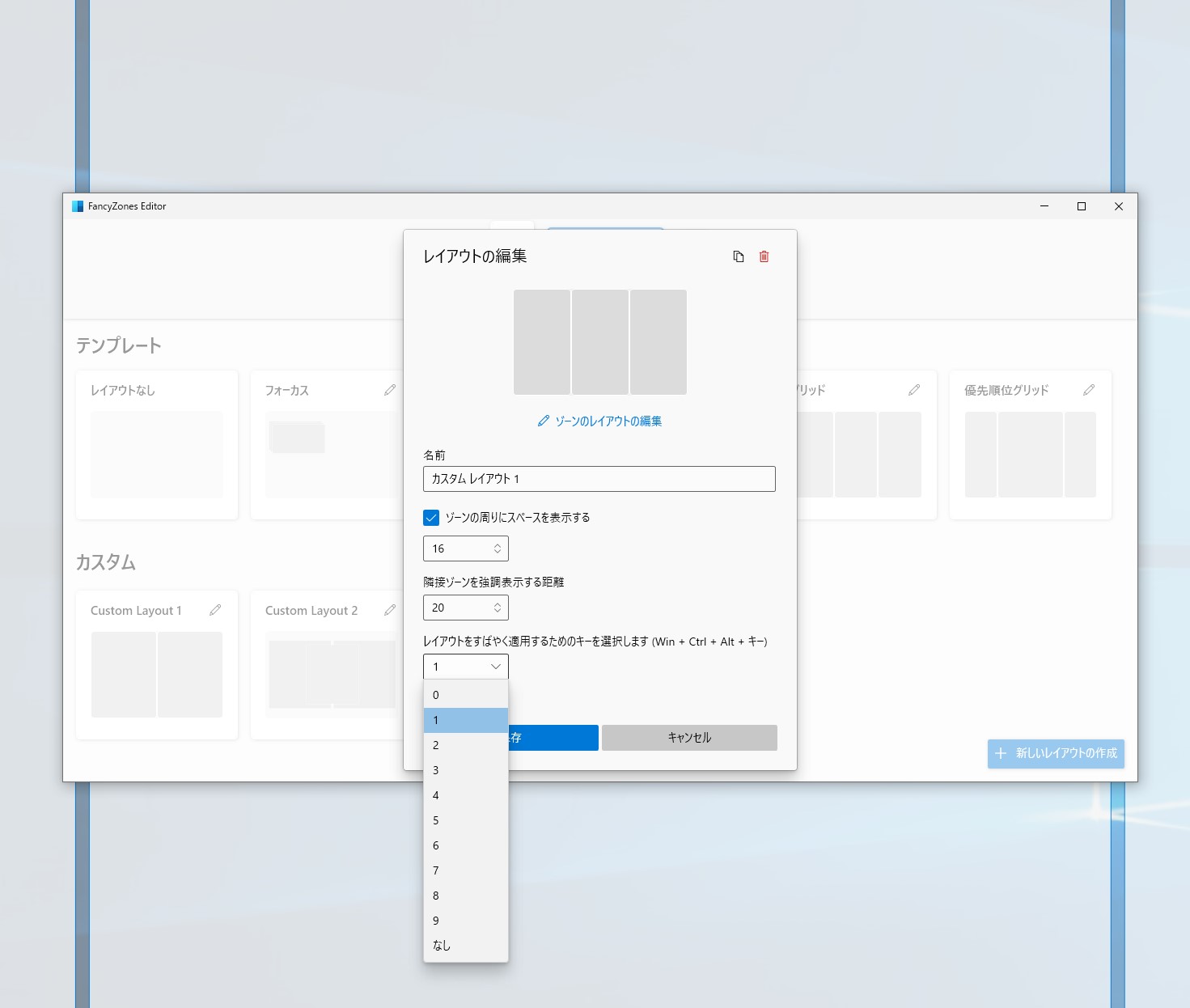This screenshot has width=1190, height=1008.
Task: Delete this layout with the red trash icon
Action: 764,256
